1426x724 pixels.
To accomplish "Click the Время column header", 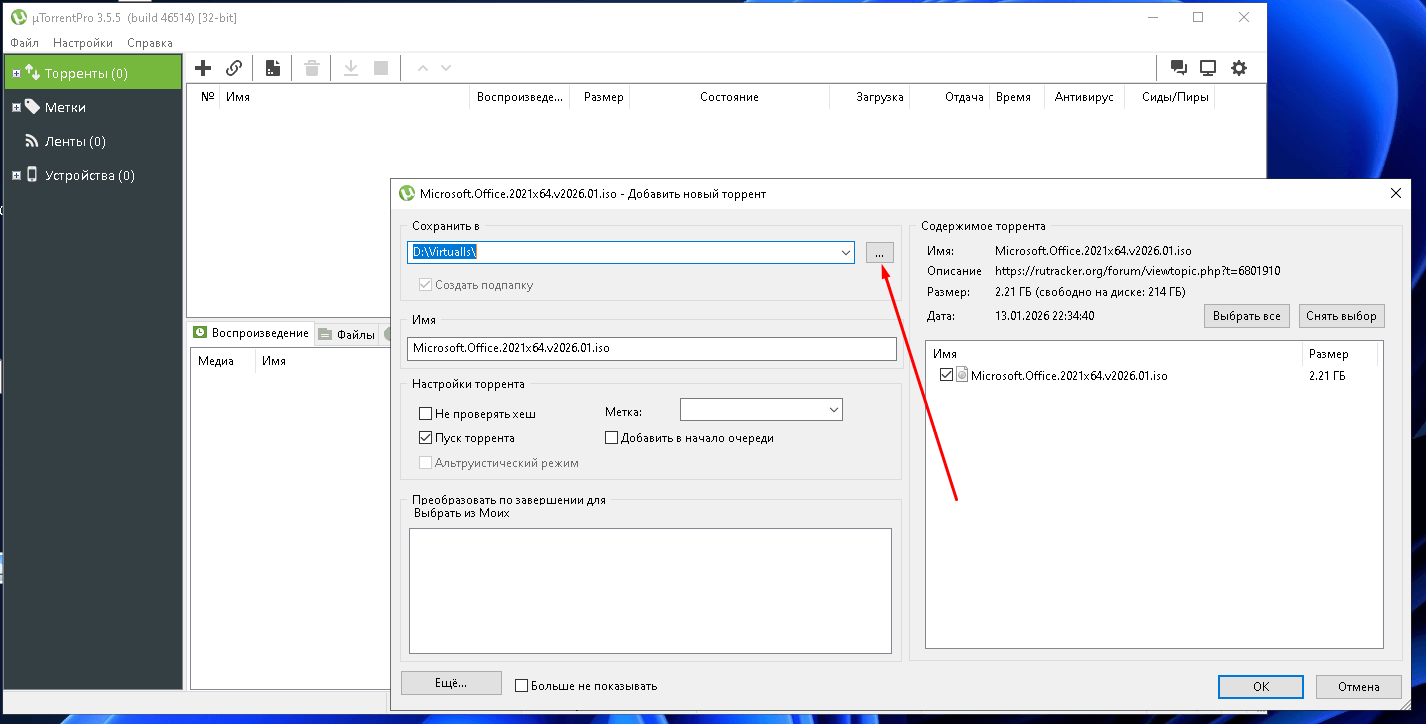I will tap(1016, 97).
